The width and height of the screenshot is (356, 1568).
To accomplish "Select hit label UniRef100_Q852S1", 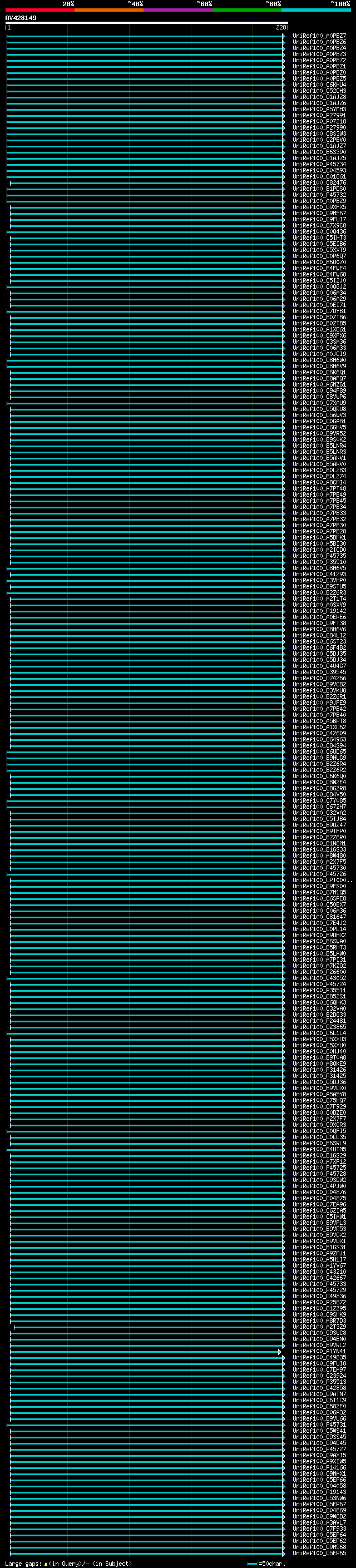I will [x=319, y=996].
